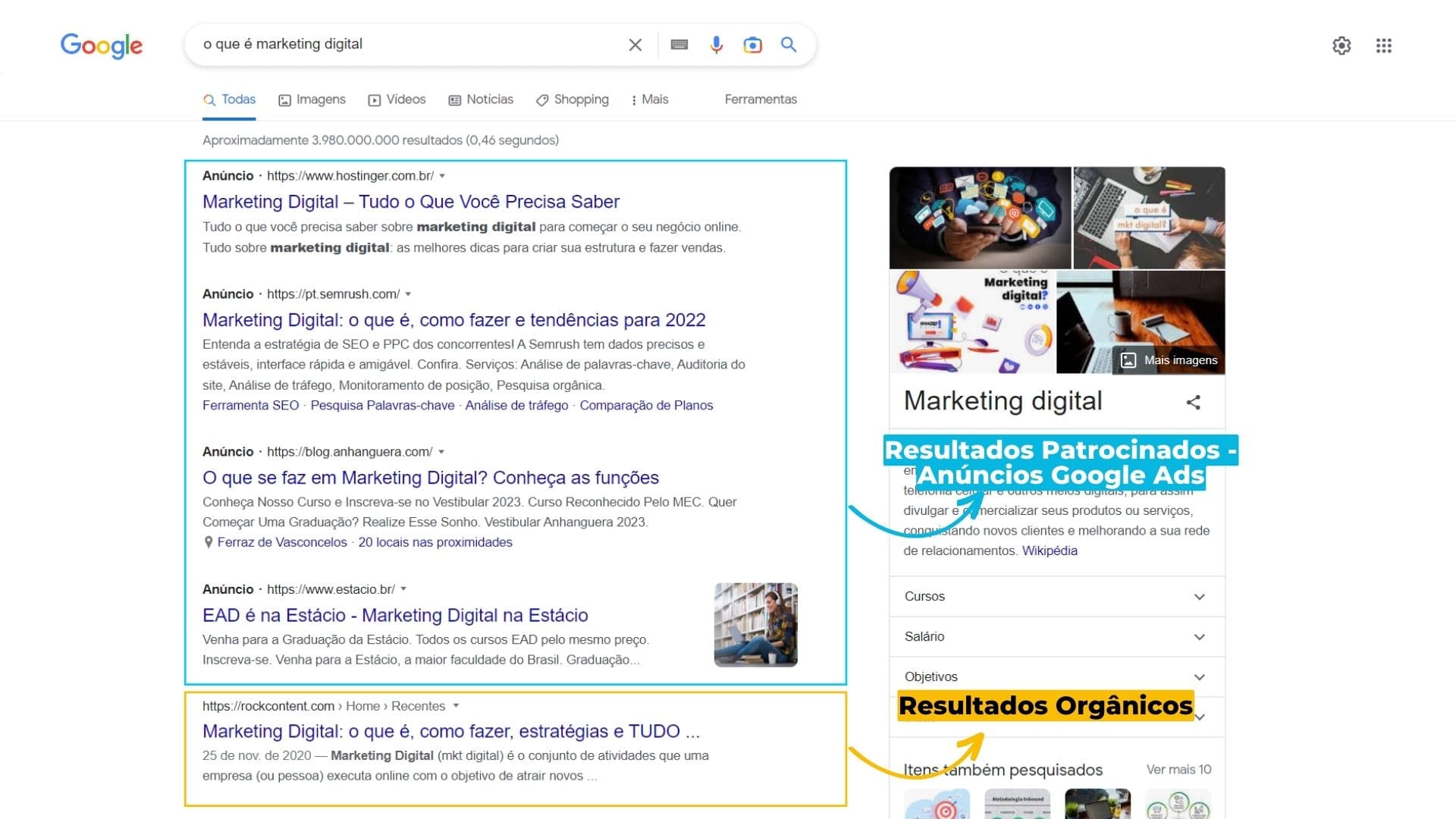1456x819 pixels.
Task: Open the on-screen keyboard icon
Action: (679, 45)
